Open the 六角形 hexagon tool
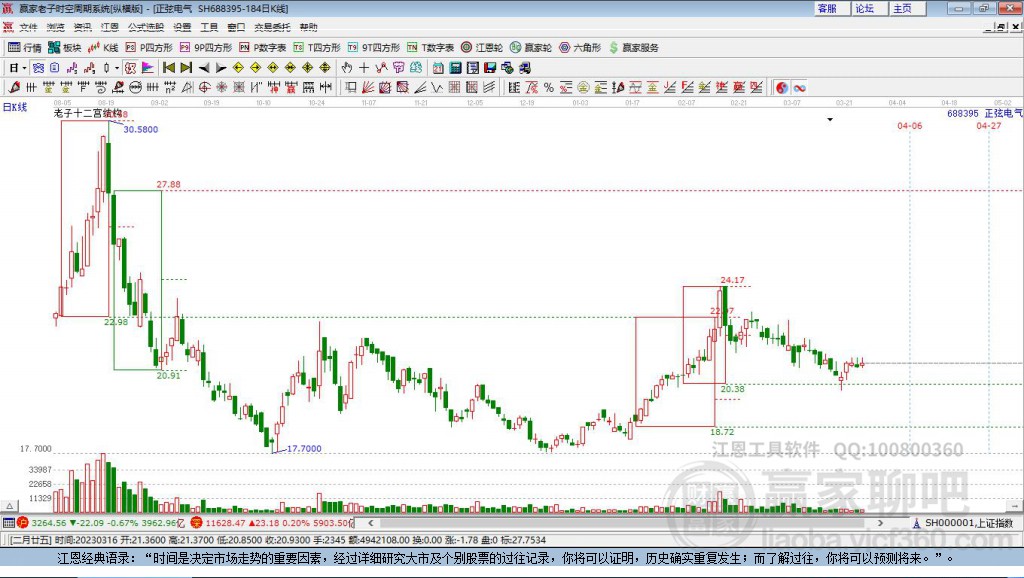 click(580, 48)
